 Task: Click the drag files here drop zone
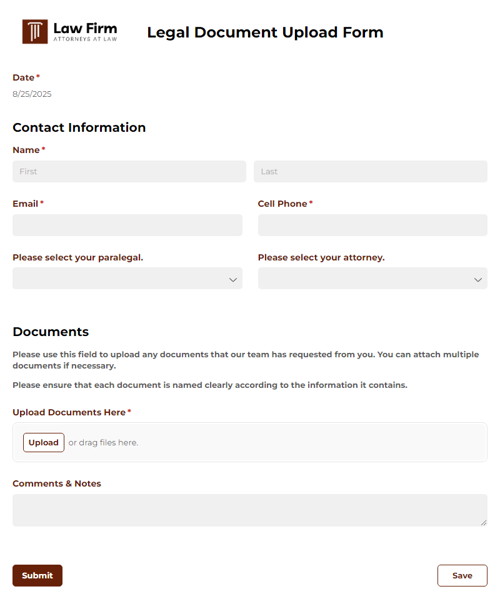[250, 442]
